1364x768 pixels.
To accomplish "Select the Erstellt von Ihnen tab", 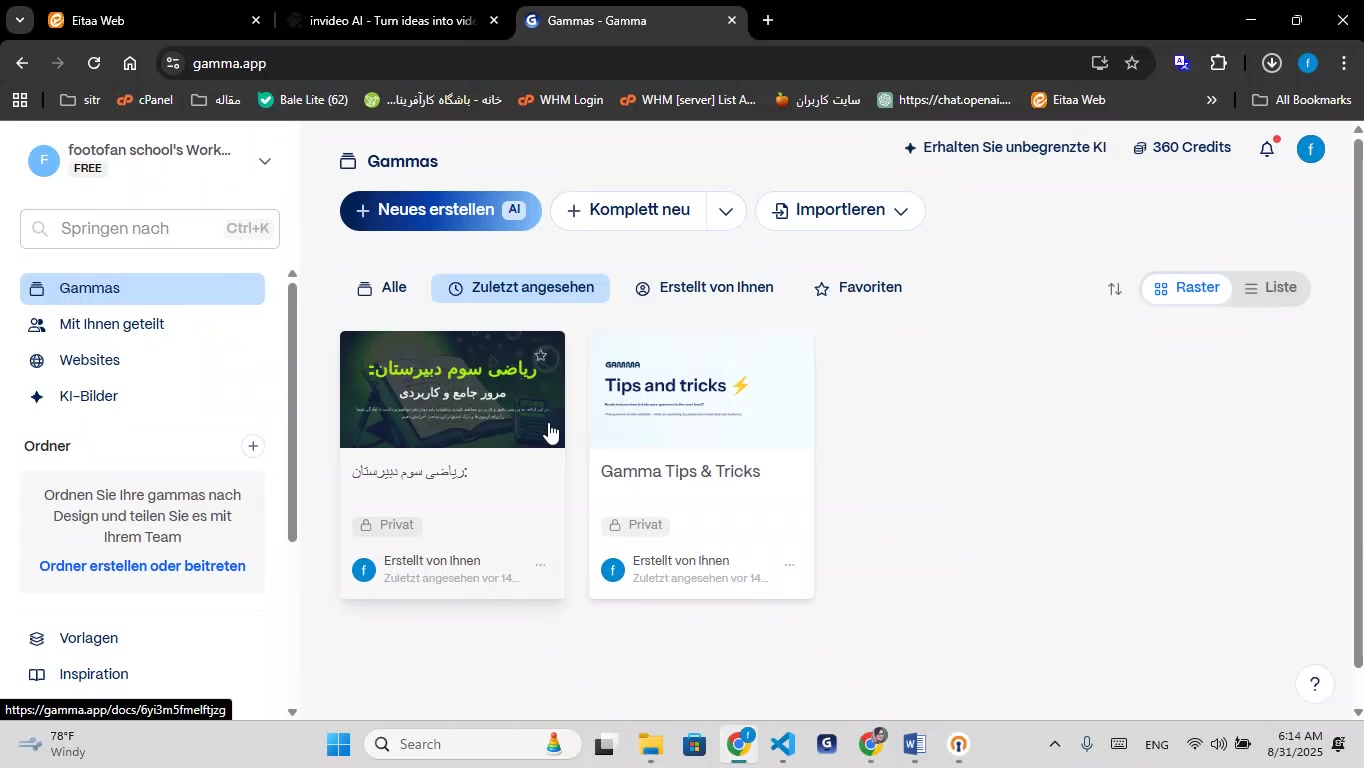I will point(705,288).
